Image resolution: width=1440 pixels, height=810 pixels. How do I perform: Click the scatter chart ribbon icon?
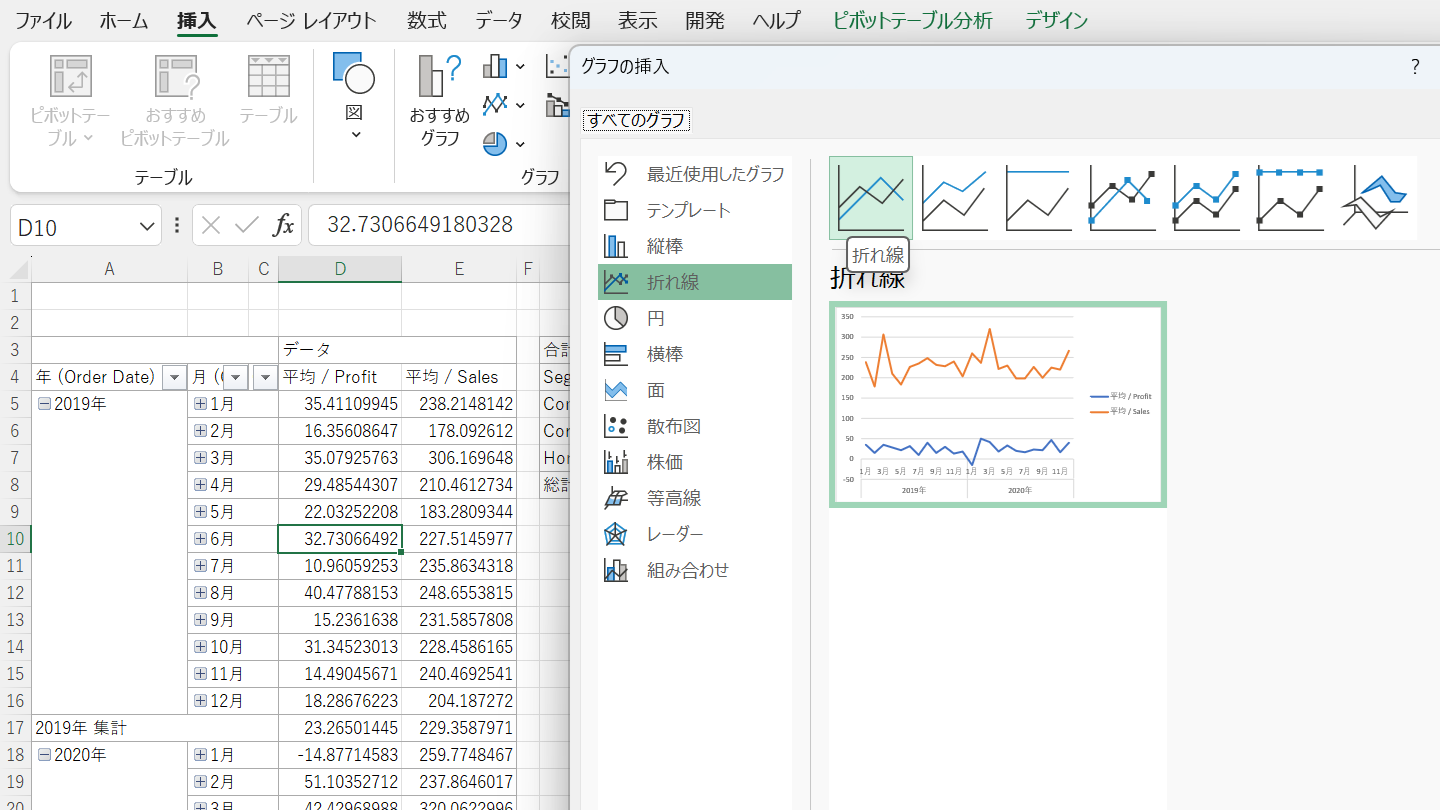(x=556, y=67)
